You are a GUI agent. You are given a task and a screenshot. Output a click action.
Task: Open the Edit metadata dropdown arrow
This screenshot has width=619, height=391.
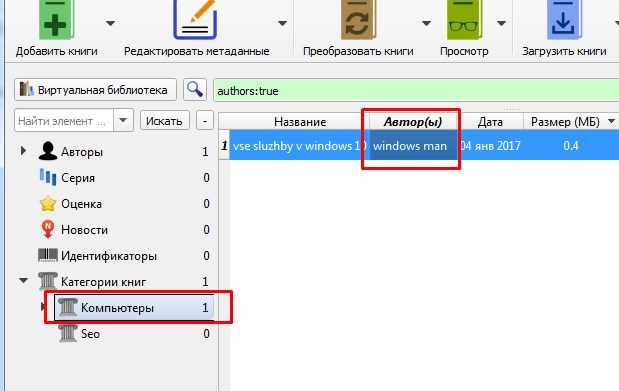pyautogui.click(x=282, y=23)
